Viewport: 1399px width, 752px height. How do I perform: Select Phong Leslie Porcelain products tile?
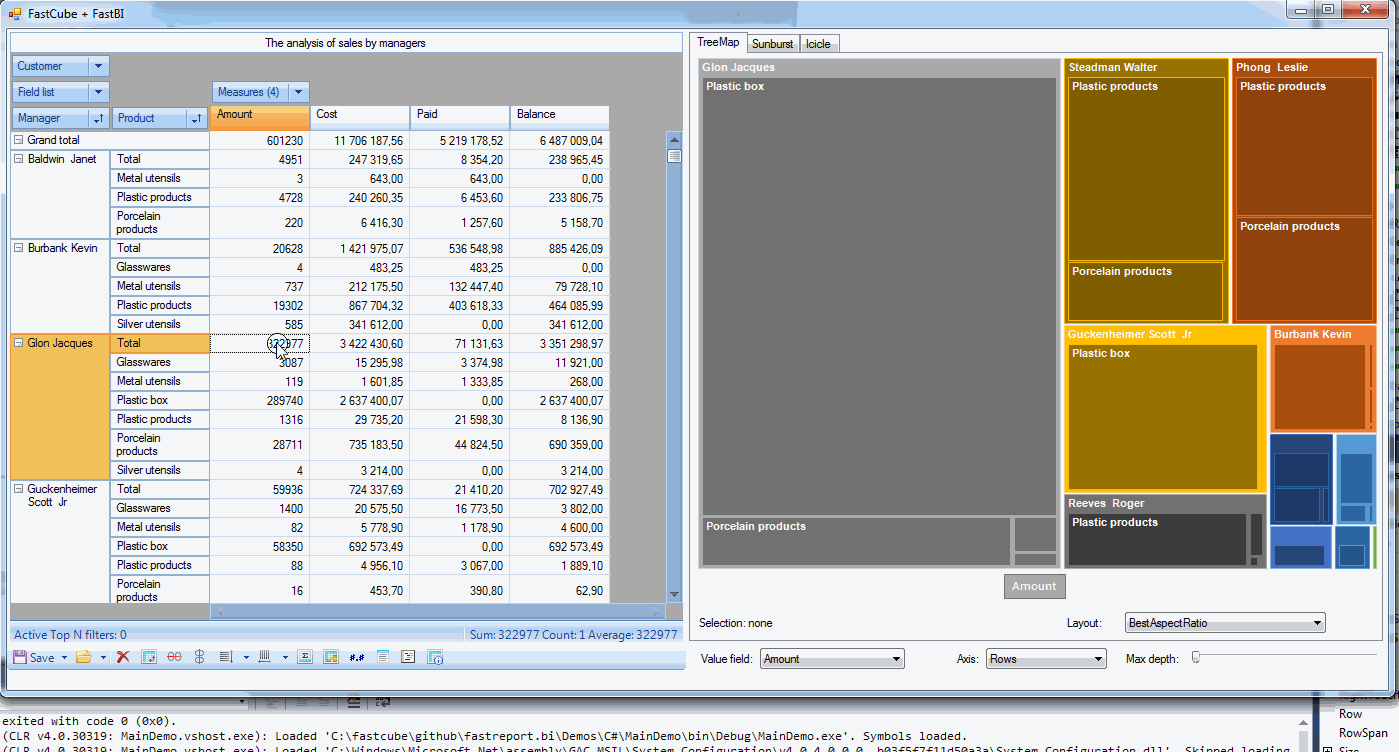[x=1304, y=270]
